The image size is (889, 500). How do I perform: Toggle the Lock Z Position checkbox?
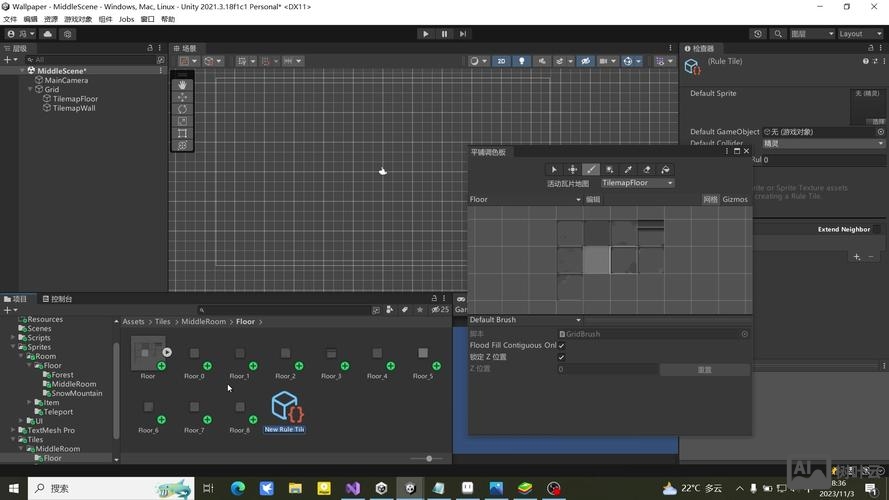click(561, 357)
